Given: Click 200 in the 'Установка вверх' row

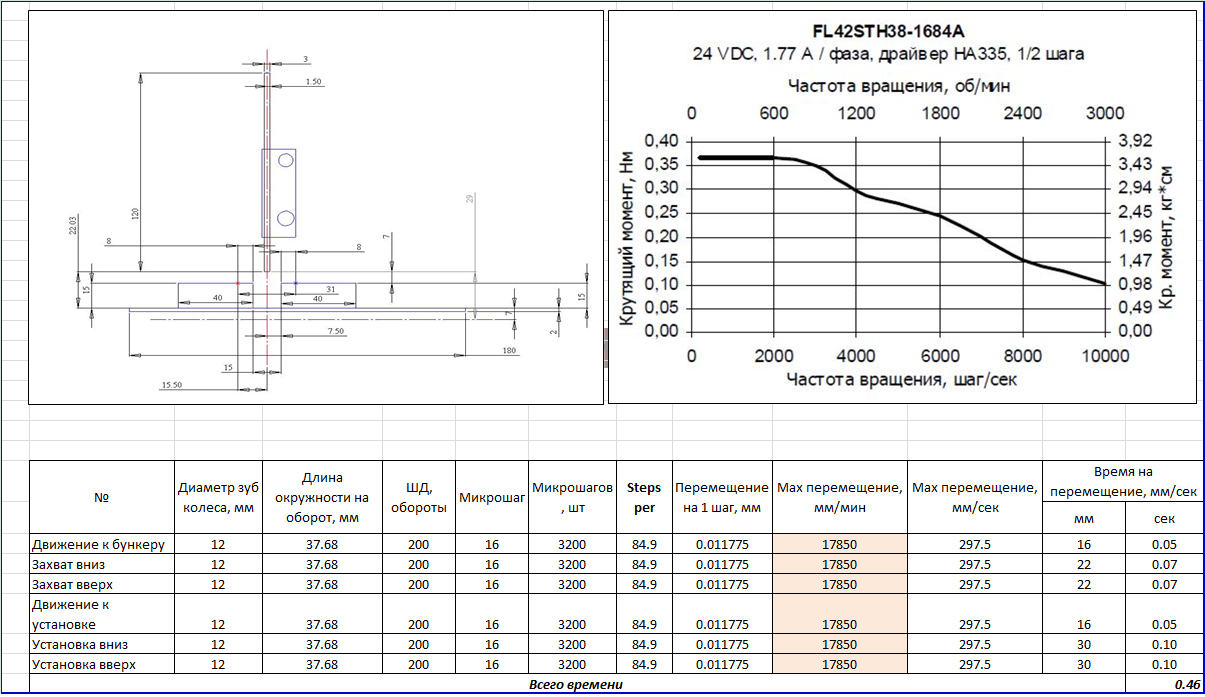Looking at the screenshot, I should 418,664.
